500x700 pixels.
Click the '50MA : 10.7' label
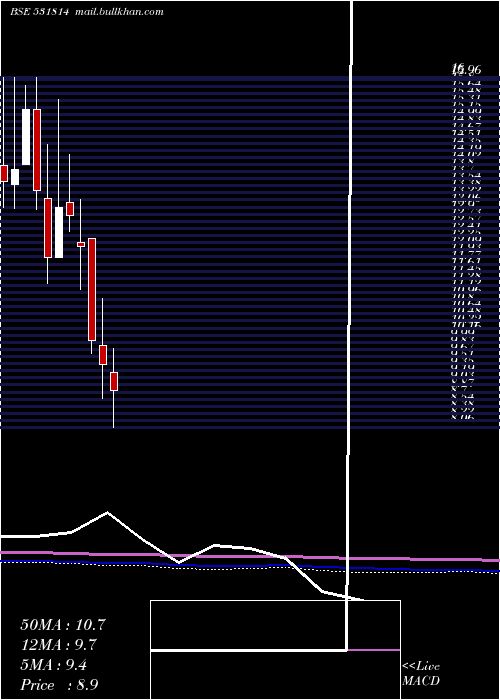(63, 625)
